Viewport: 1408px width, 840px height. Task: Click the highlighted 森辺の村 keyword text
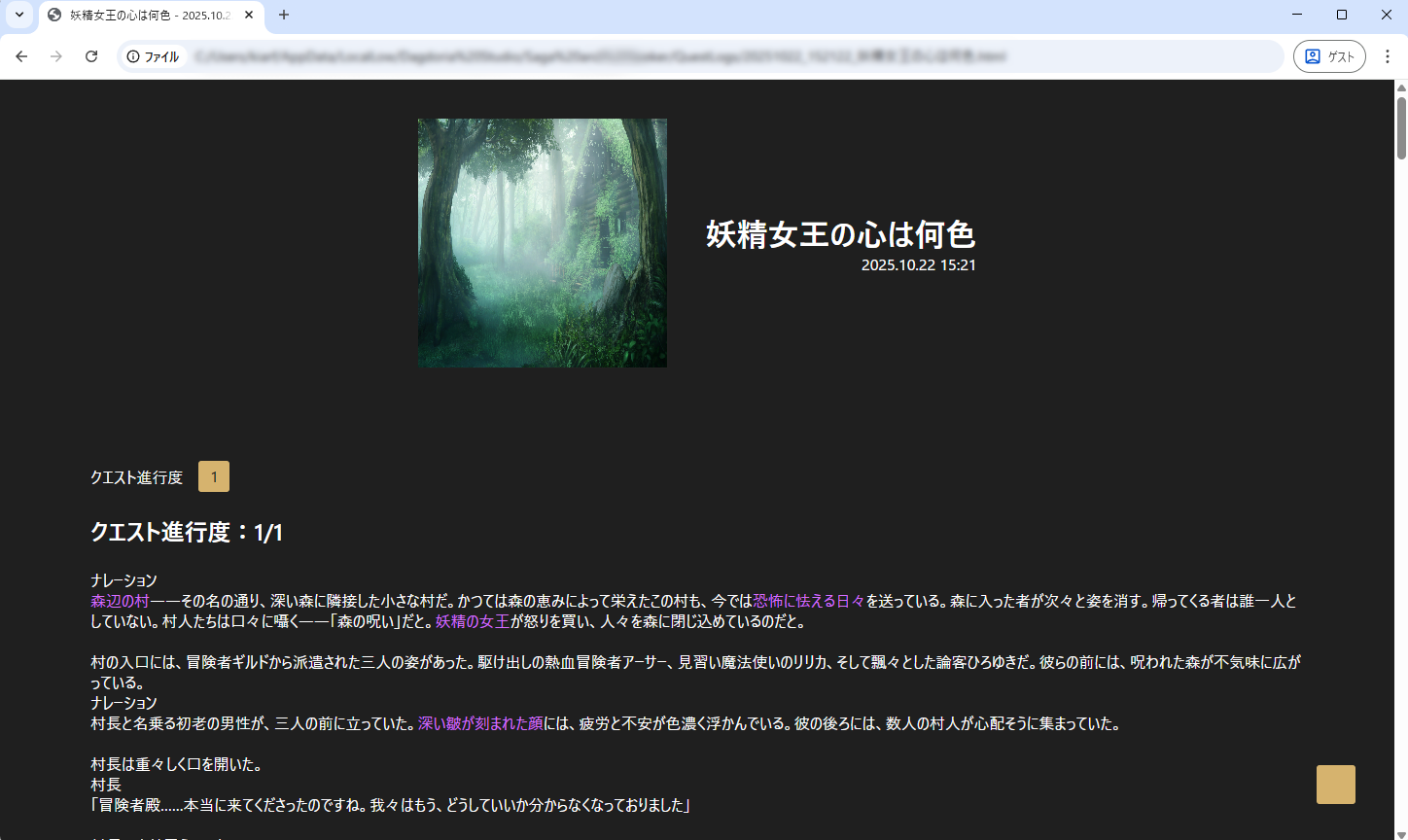tap(117, 601)
